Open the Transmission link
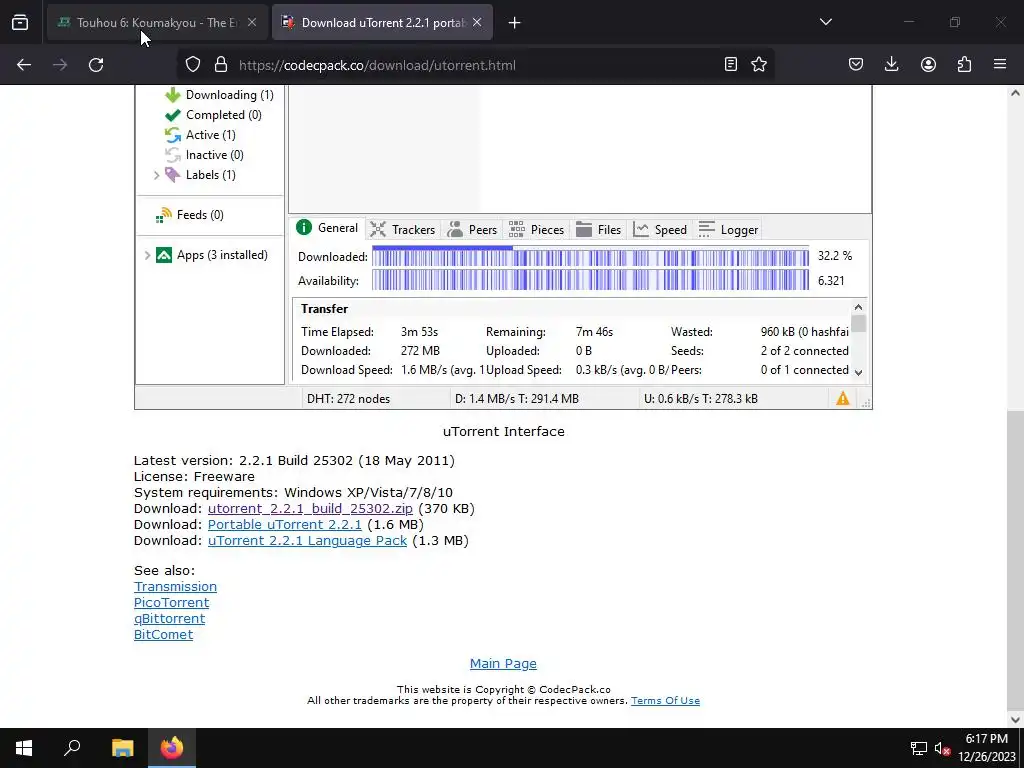 175,587
